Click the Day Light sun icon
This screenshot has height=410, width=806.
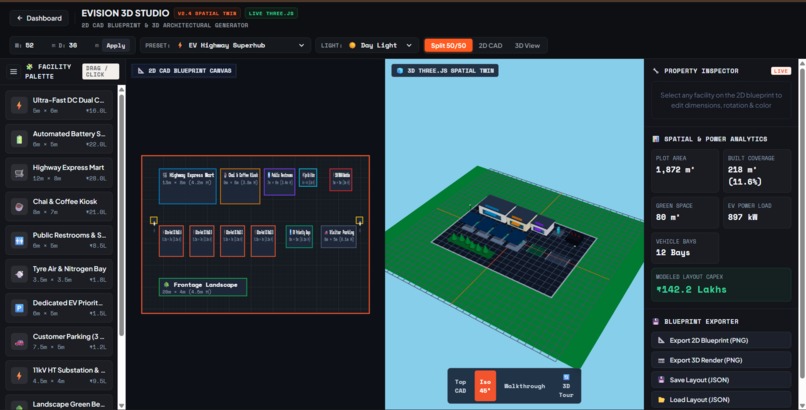(352, 45)
